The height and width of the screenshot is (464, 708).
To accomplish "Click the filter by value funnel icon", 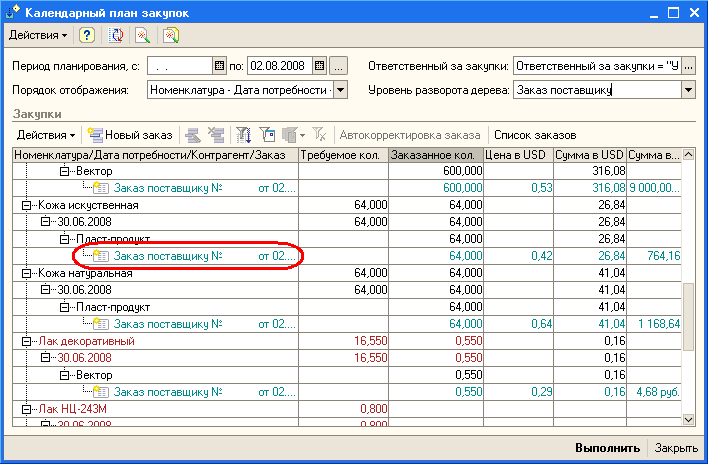I will pyautogui.click(x=267, y=135).
